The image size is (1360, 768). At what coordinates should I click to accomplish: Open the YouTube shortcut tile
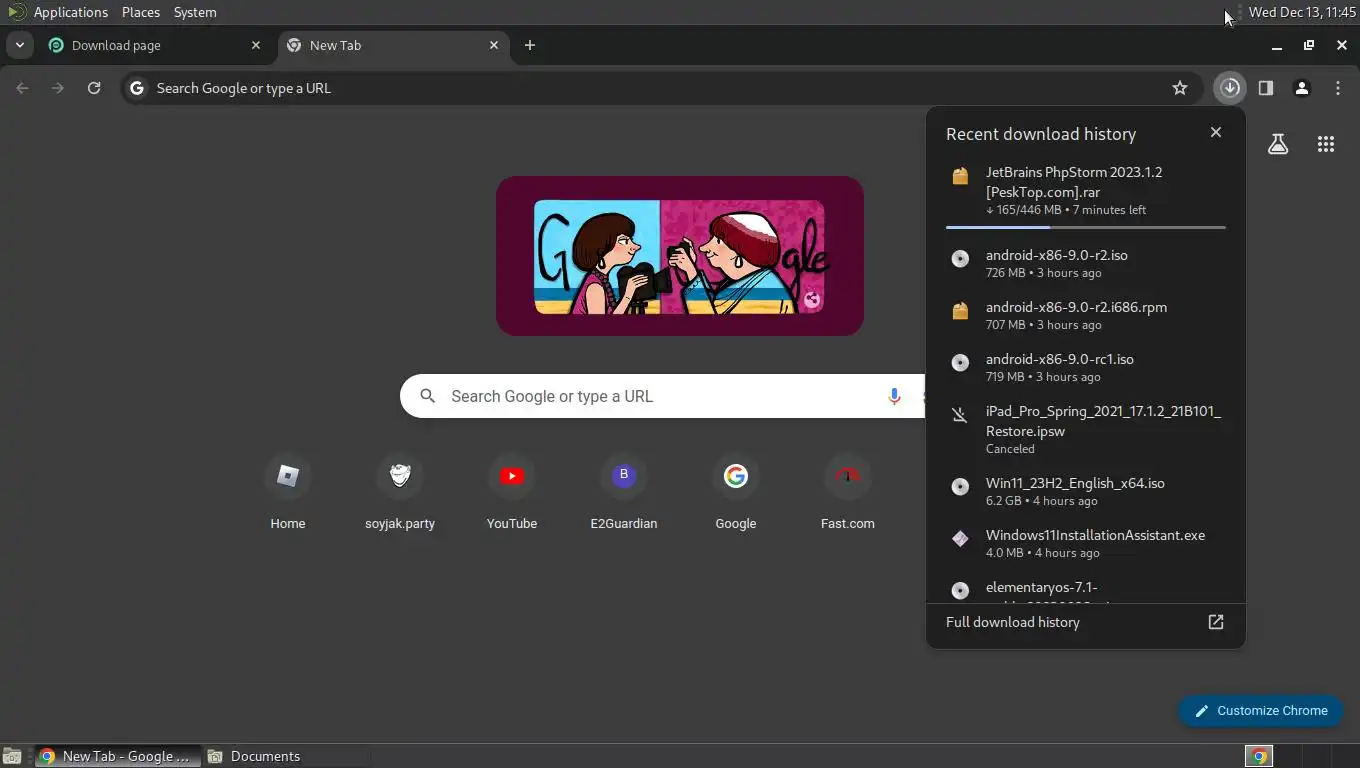coord(512,490)
